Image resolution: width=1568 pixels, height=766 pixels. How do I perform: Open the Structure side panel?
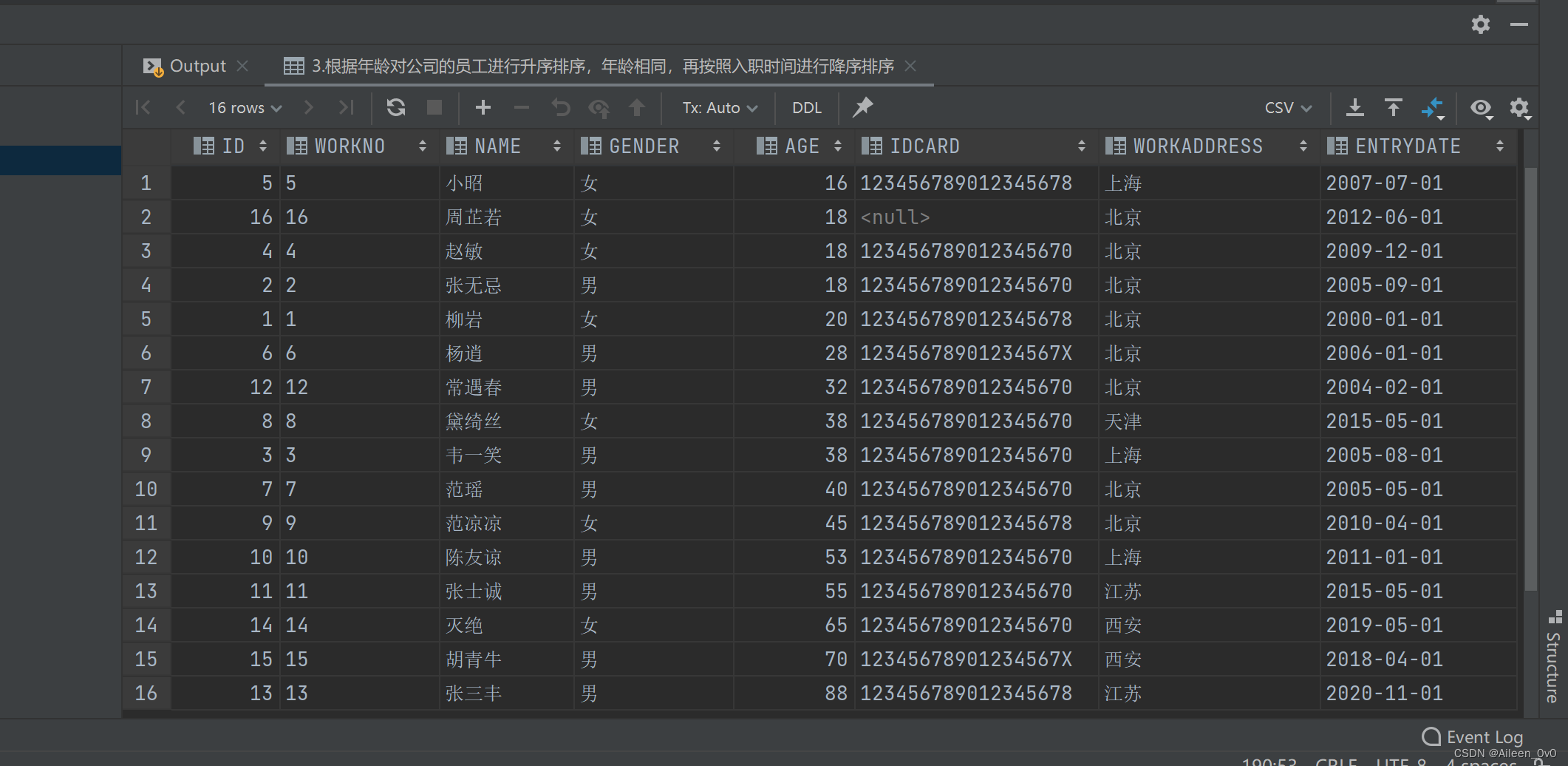pos(1553,657)
